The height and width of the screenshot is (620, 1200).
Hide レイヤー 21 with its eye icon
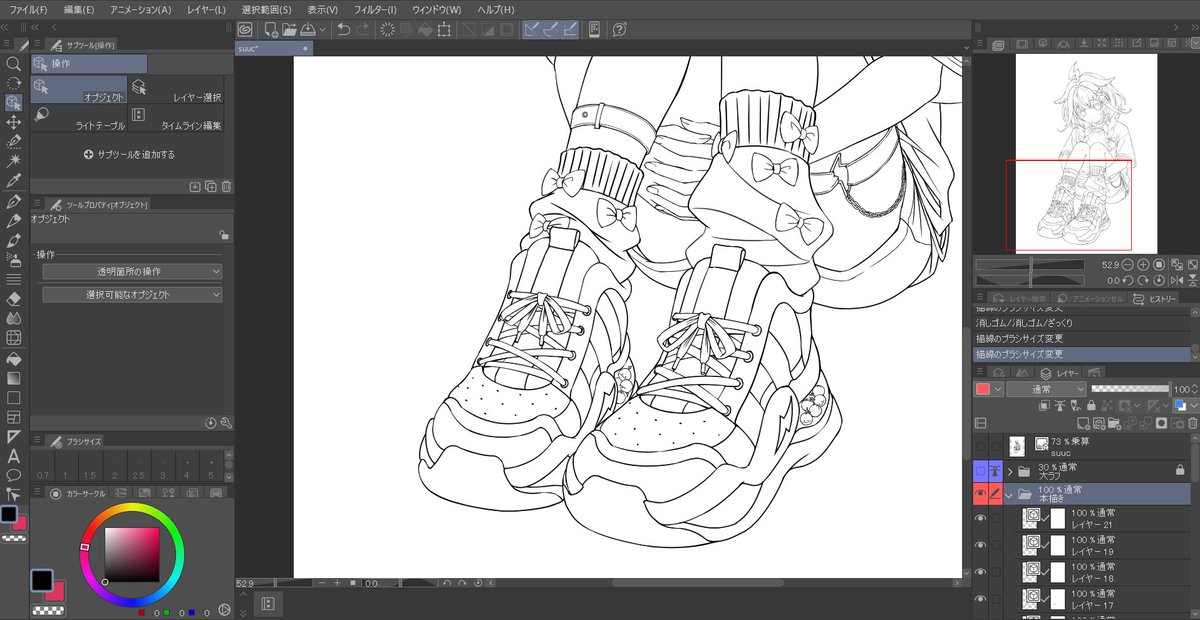[x=981, y=518]
